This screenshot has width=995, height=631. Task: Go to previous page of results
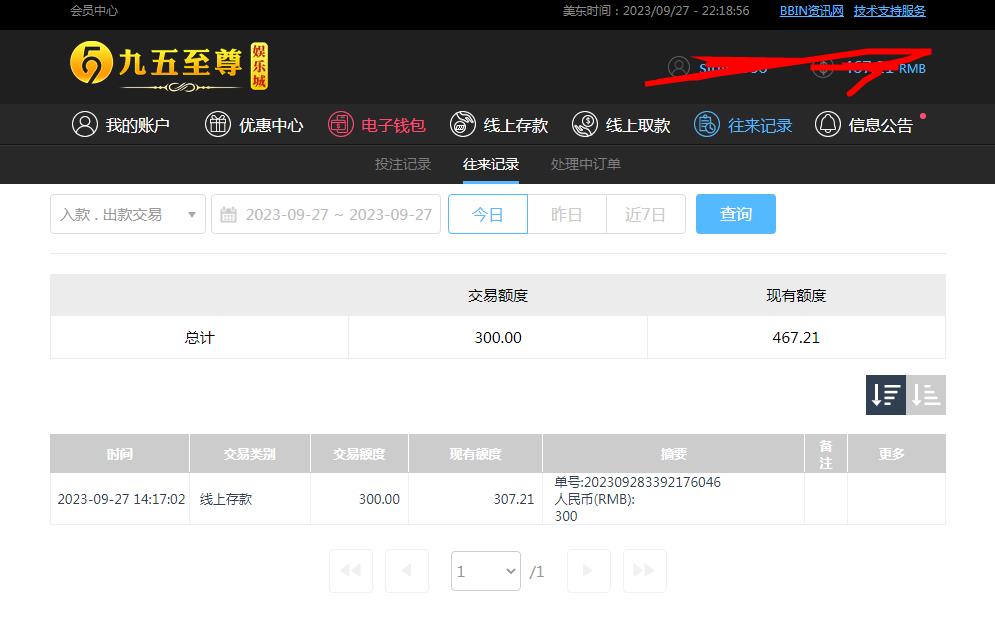(407, 571)
